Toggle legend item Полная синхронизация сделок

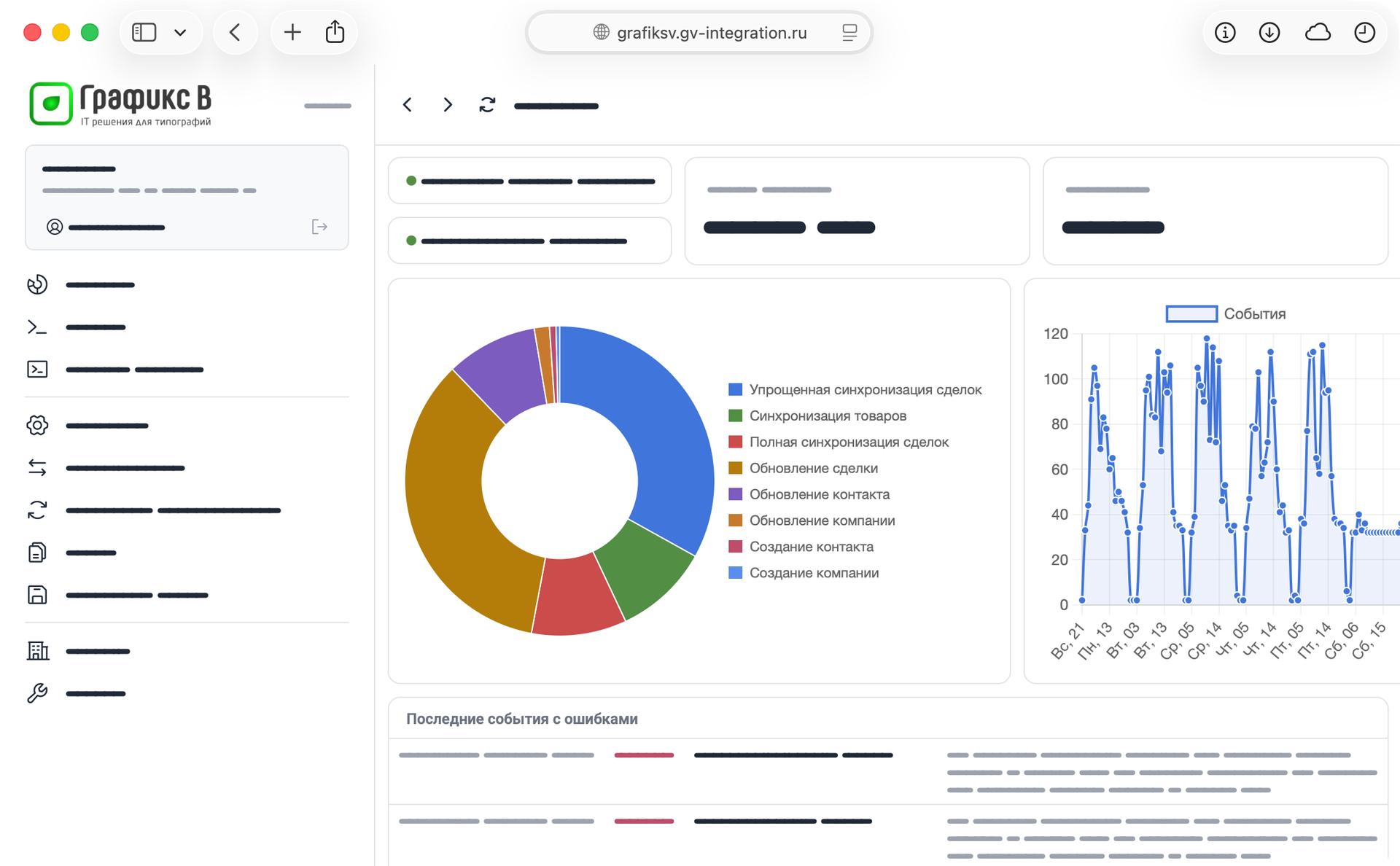tap(839, 442)
